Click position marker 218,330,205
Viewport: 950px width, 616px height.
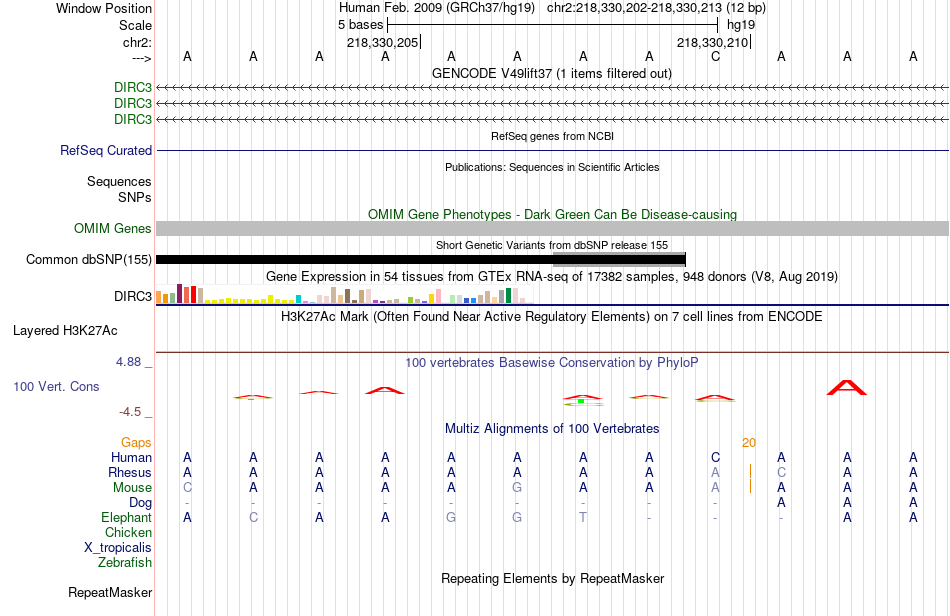tap(383, 42)
